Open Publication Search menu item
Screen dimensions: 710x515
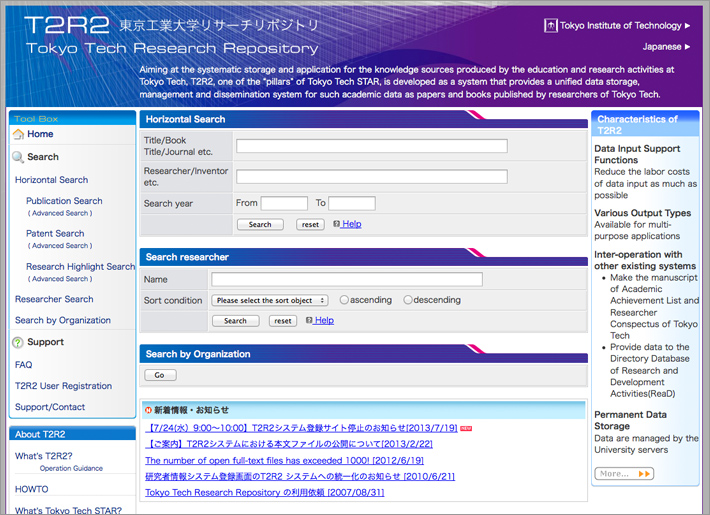(64, 201)
